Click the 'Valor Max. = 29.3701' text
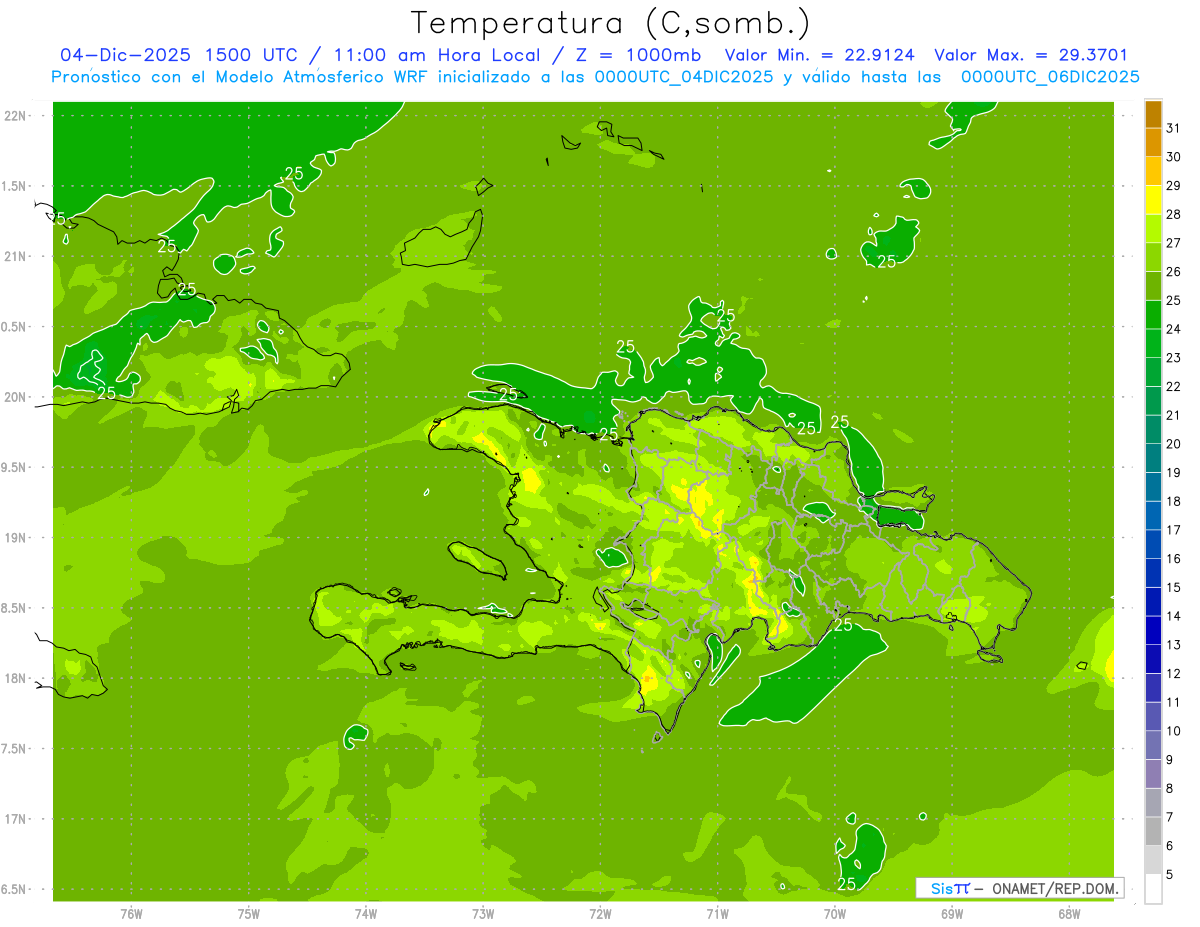This screenshot has height=927, width=1200. [1032, 55]
